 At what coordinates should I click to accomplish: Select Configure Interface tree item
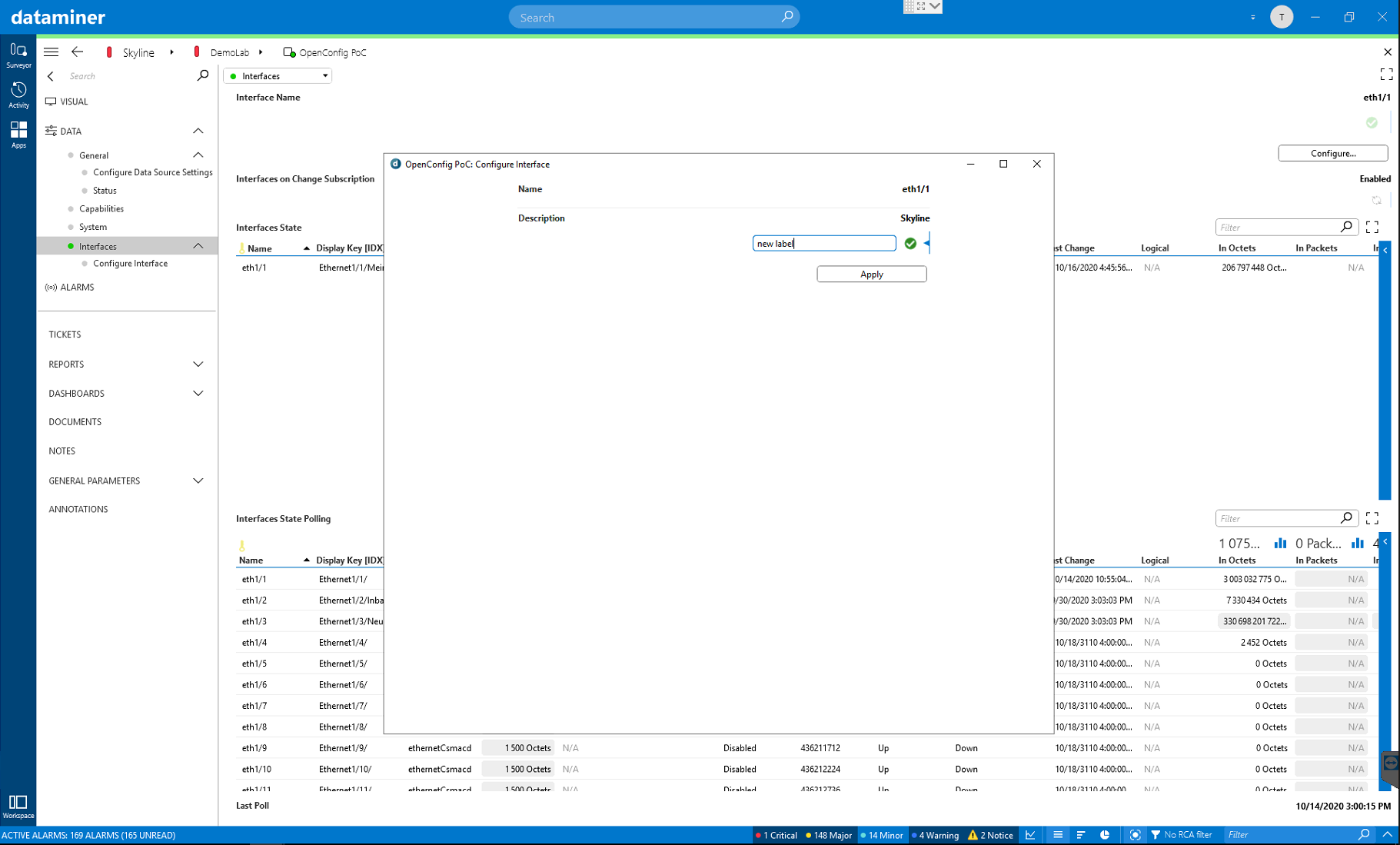(x=130, y=264)
